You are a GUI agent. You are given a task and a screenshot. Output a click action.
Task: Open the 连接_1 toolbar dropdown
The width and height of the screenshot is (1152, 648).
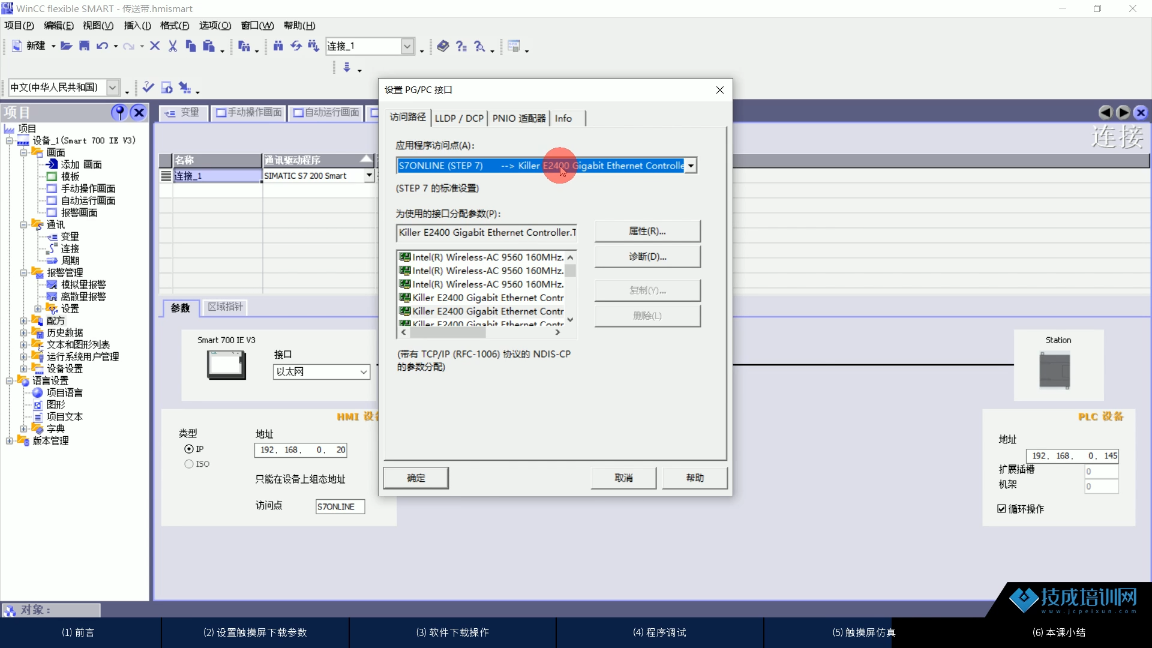pos(407,46)
